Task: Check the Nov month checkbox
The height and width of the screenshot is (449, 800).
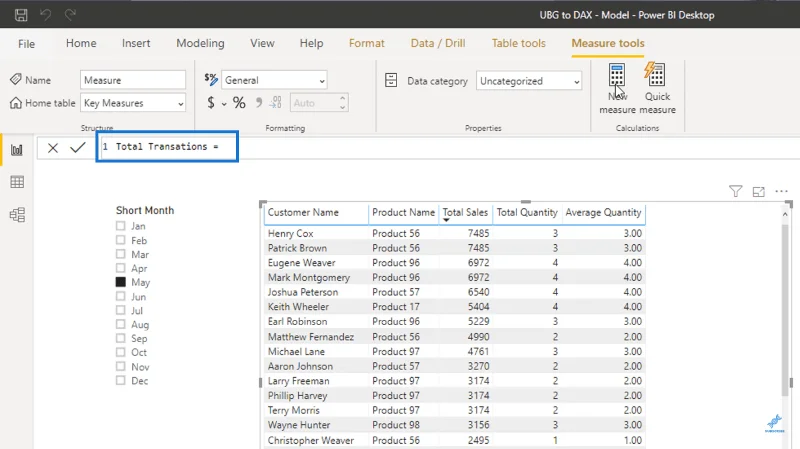Action: coord(120,366)
